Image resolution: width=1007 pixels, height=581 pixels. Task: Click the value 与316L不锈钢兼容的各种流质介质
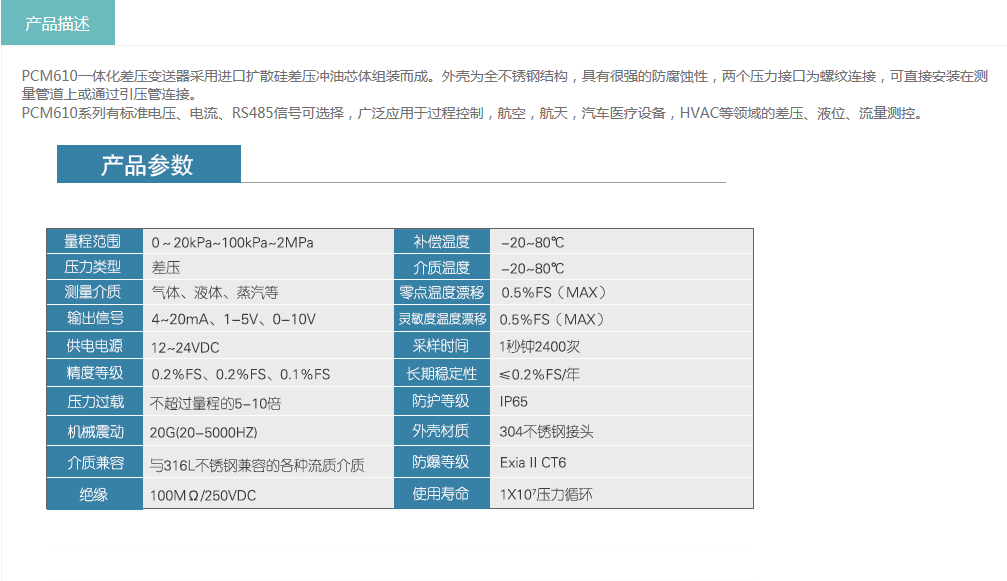click(257, 465)
